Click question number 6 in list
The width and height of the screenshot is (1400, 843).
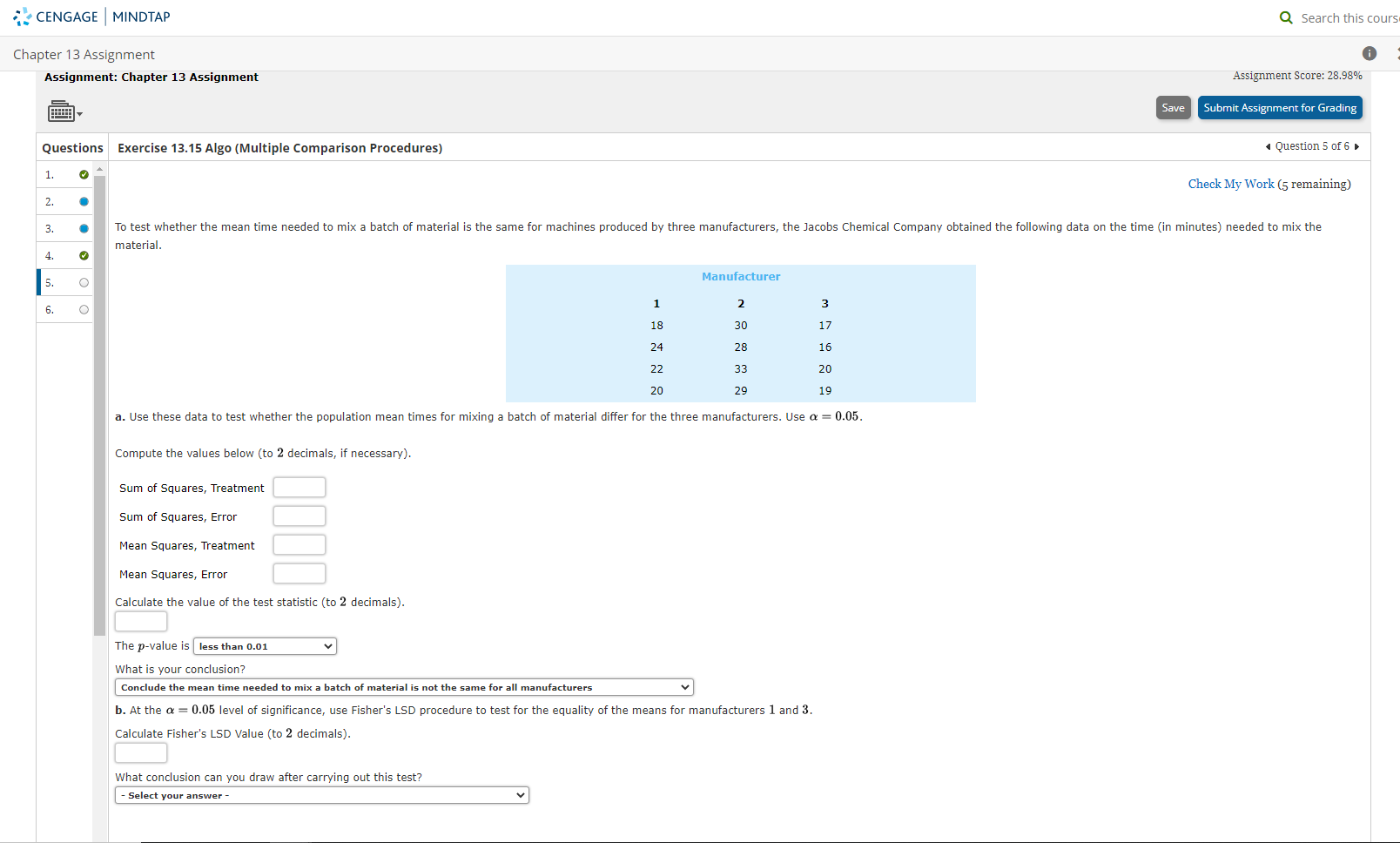point(50,310)
